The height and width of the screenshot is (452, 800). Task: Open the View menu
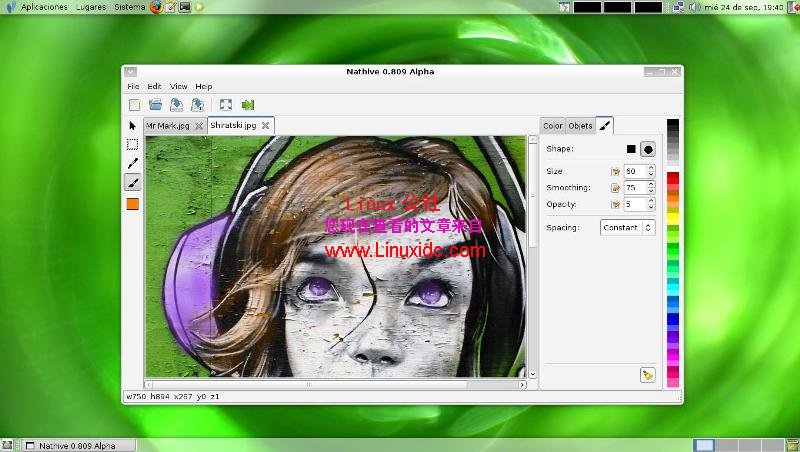(179, 87)
